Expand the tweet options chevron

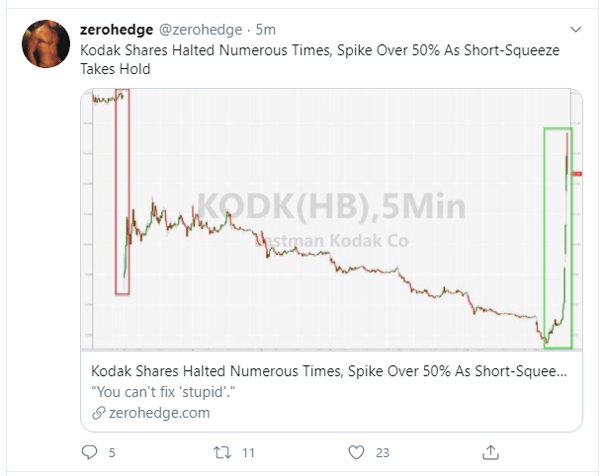coord(575,28)
